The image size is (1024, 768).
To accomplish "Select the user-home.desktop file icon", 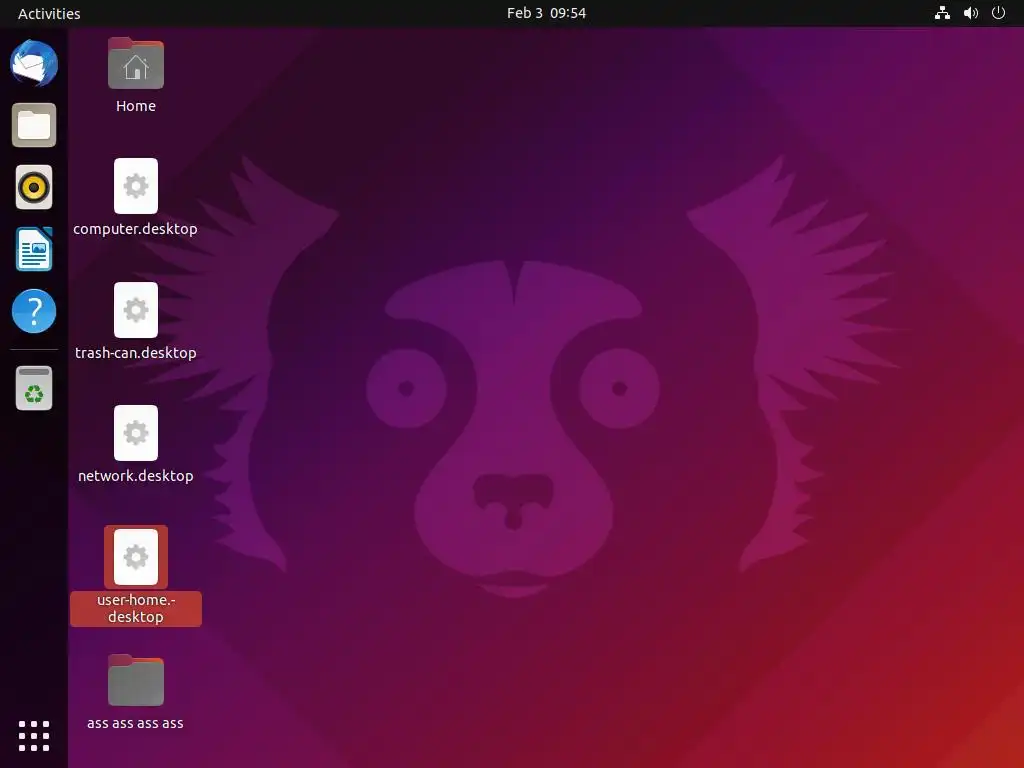I will [x=136, y=557].
